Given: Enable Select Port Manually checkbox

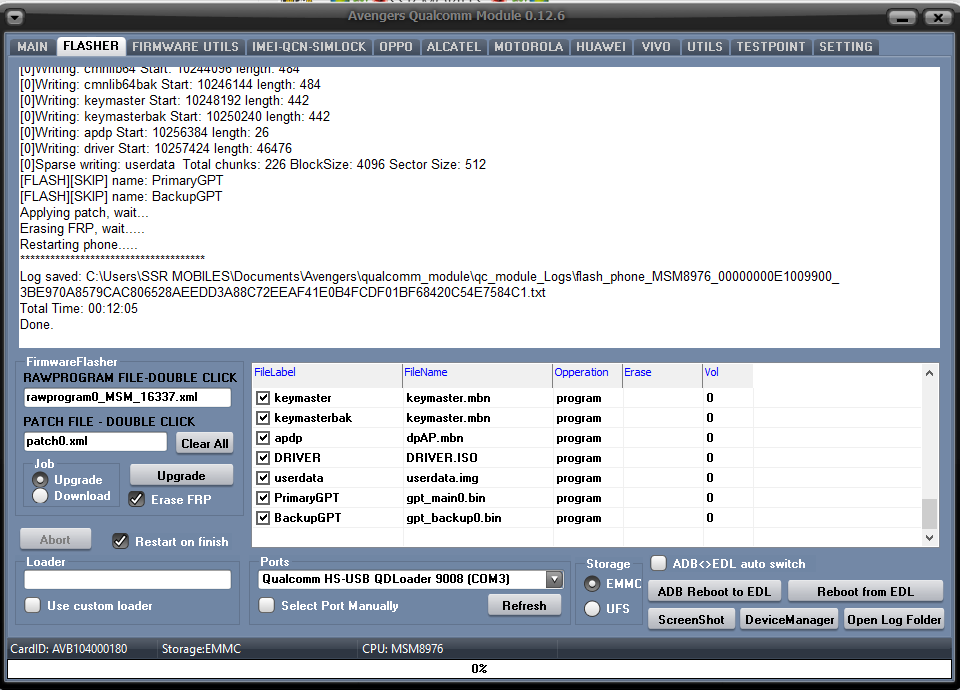Looking at the screenshot, I should [x=266, y=606].
